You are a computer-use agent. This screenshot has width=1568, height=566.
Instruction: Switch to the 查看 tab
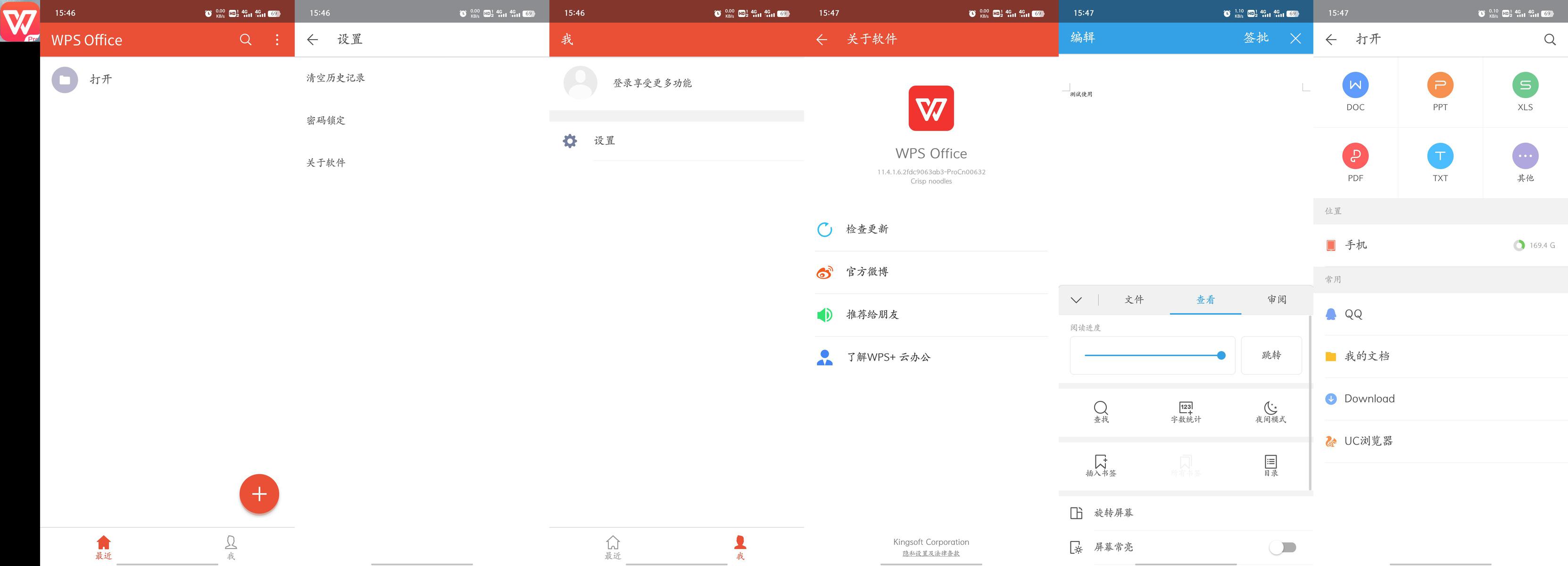tap(1205, 300)
